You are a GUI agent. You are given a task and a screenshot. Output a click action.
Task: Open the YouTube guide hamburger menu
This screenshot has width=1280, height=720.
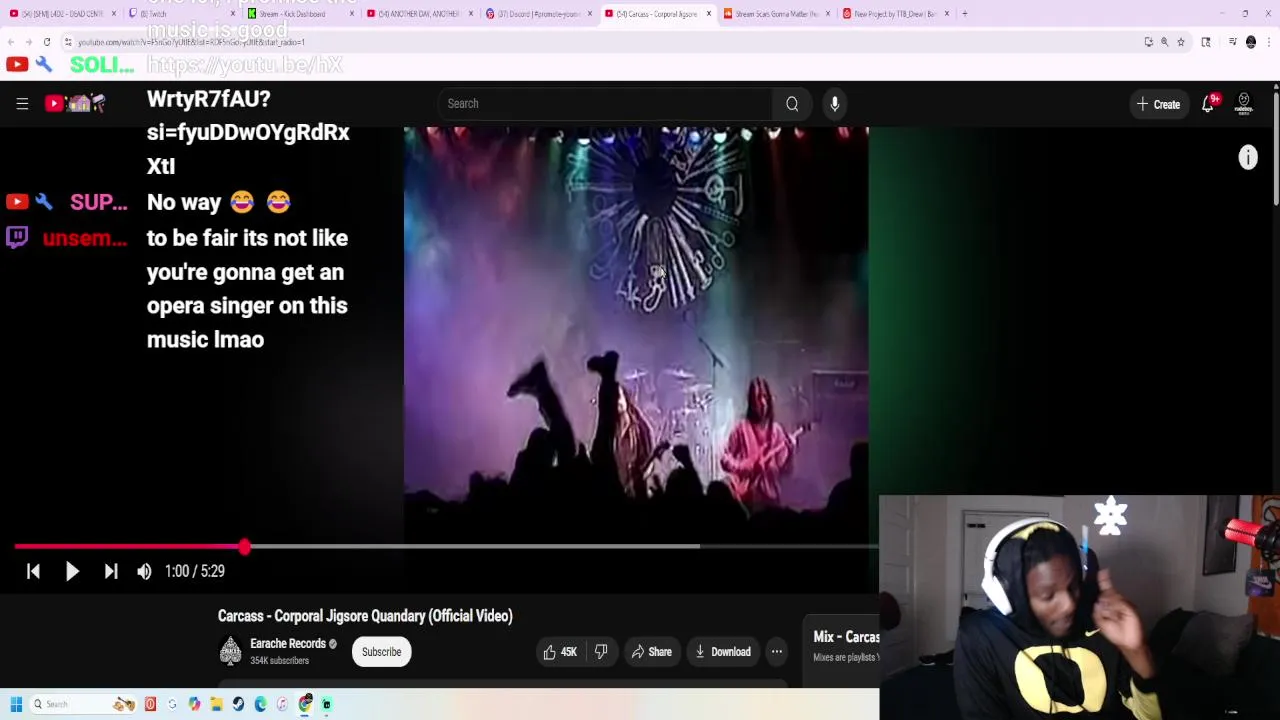pos(22,103)
